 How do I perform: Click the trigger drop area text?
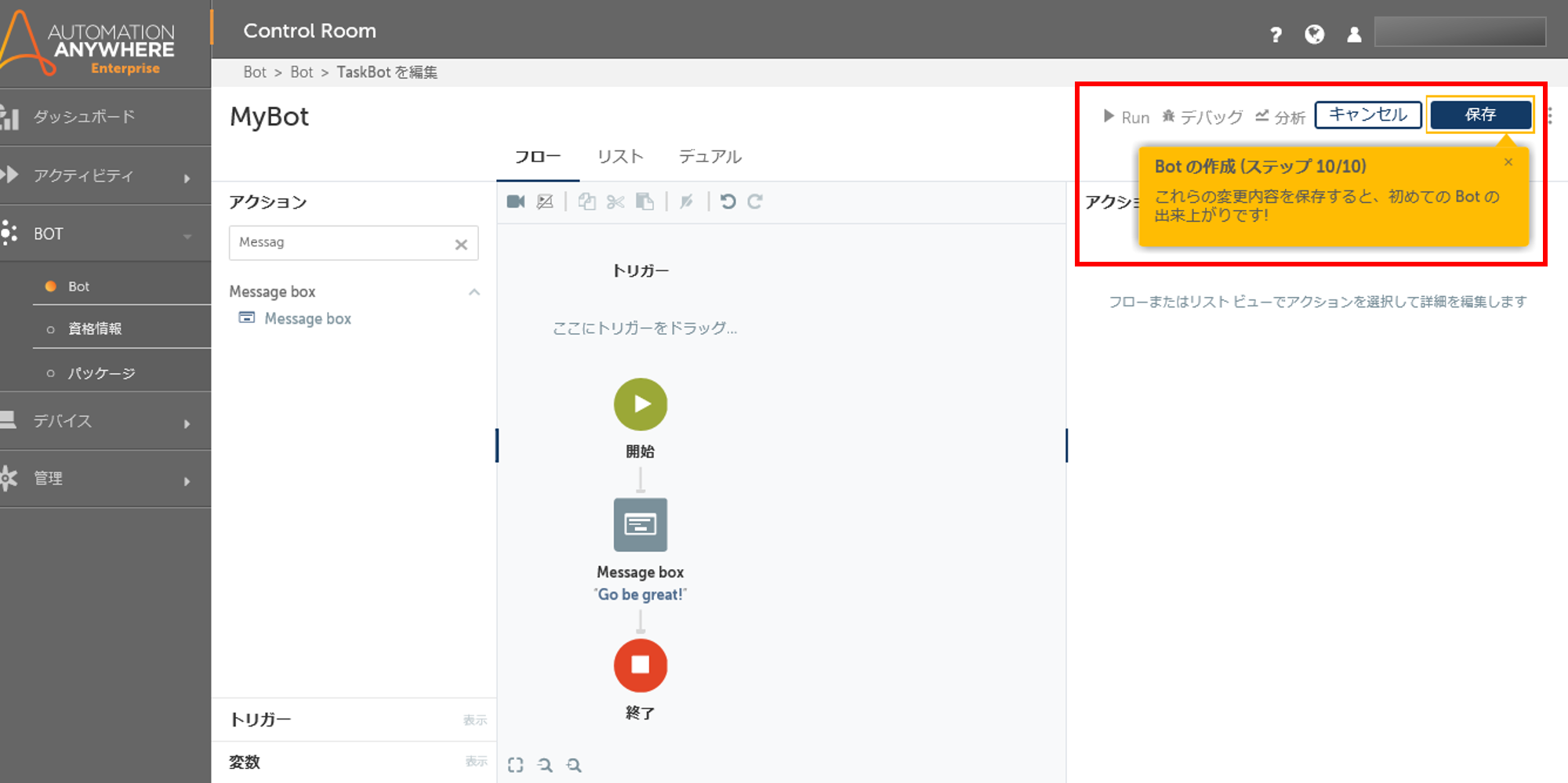[644, 328]
